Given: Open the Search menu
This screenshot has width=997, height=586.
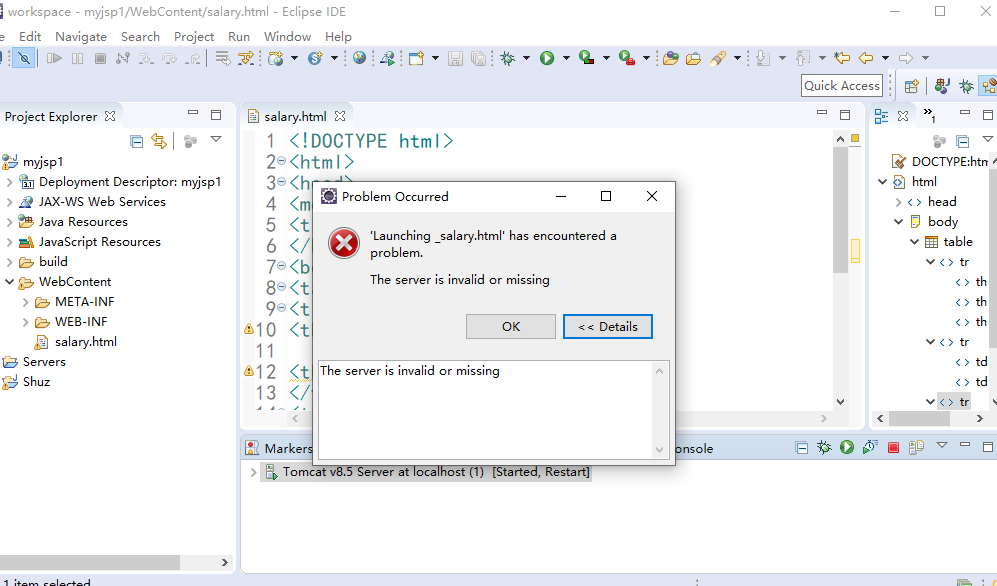Looking at the screenshot, I should pos(141,37).
